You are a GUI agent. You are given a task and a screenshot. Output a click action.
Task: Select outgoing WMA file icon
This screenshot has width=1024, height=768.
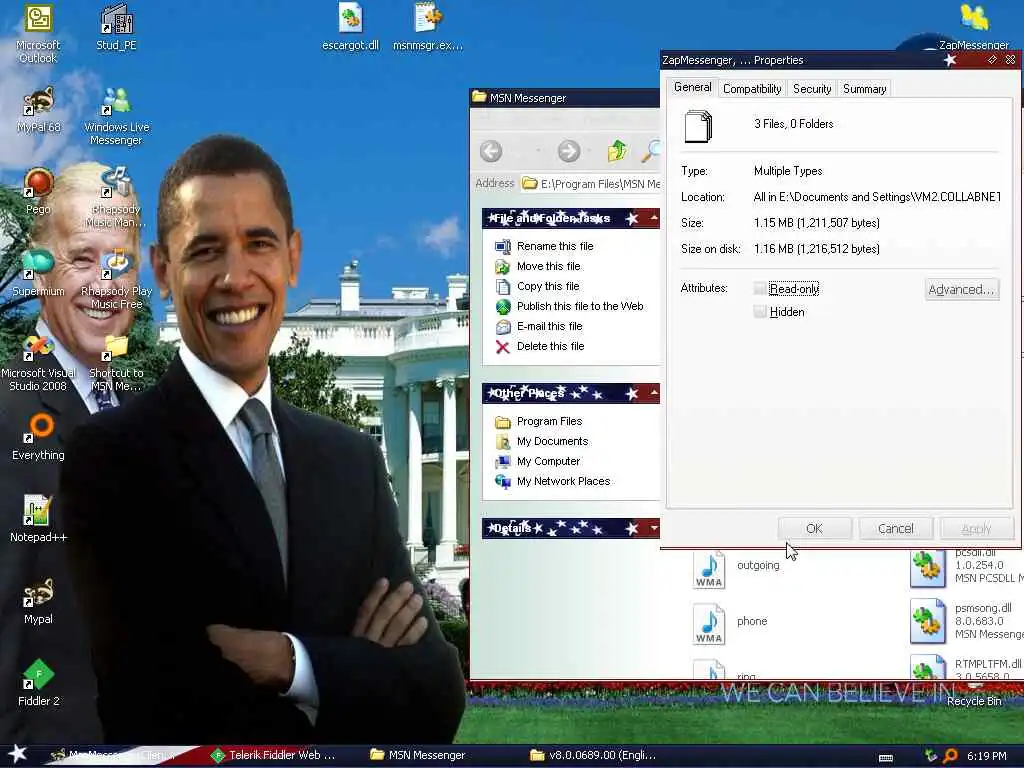[x=709, y=569]
